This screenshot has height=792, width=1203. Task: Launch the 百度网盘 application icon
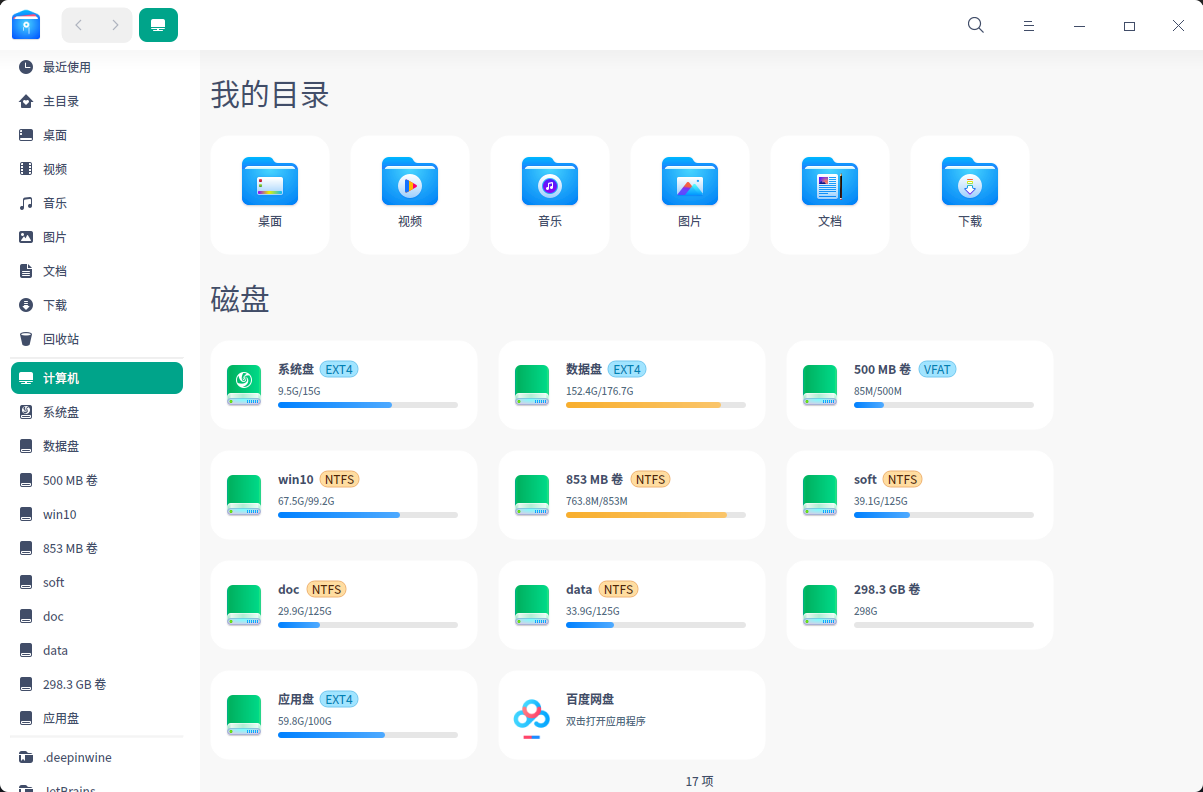click(x=532, y=716)
